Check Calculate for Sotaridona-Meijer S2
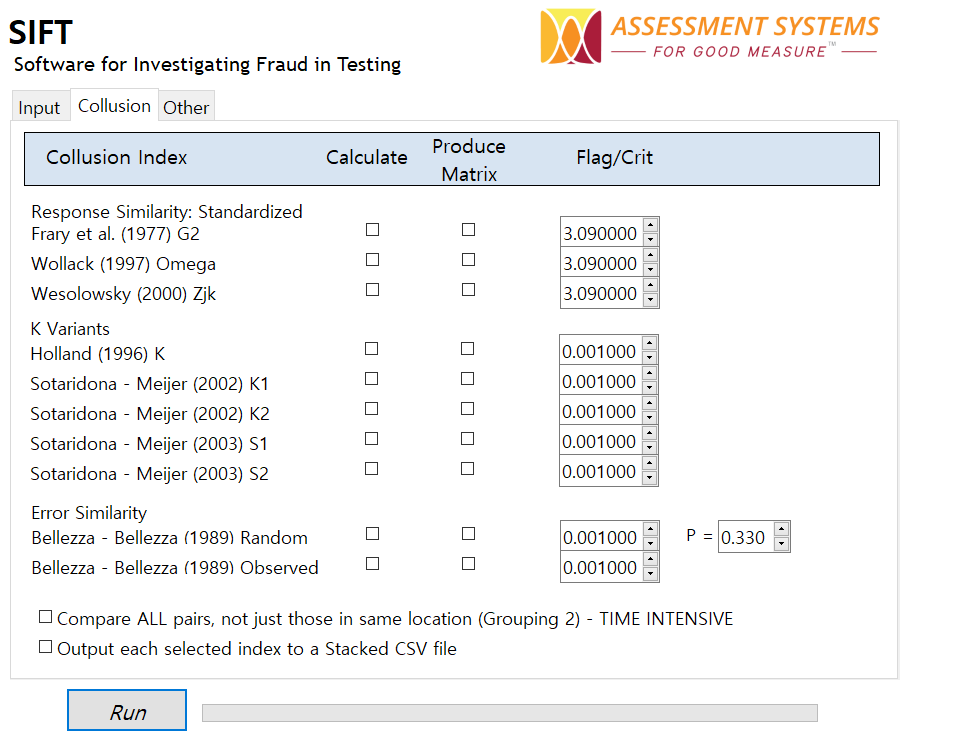954x735 pixels. 372,469
